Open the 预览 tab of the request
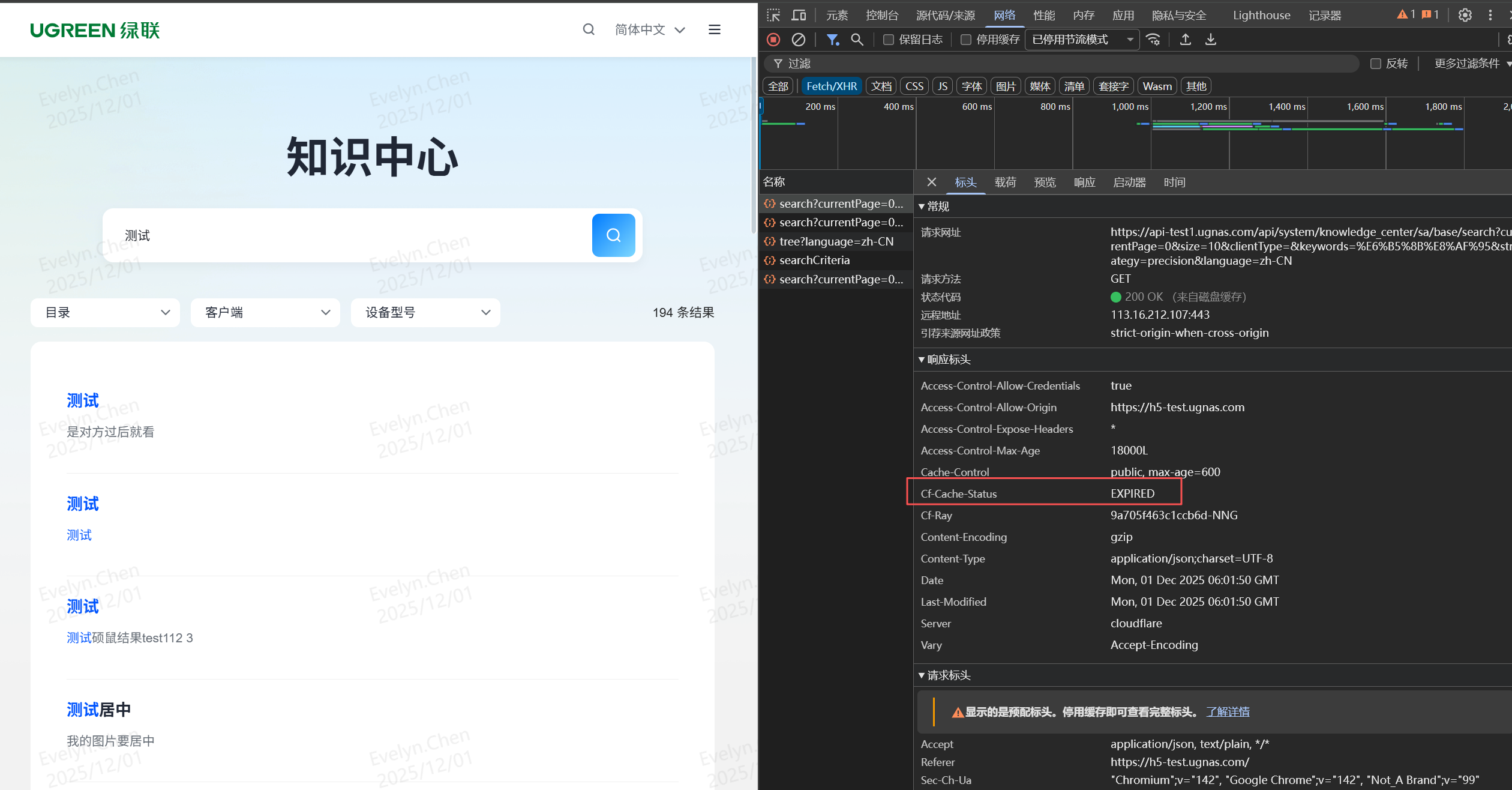Screen dimensions: 1512x790 click(1045, 182)
